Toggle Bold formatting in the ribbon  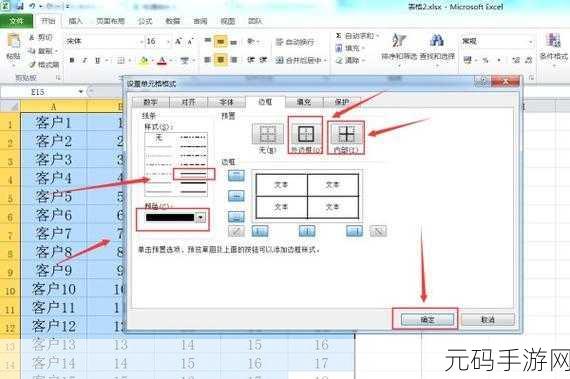[72, 60]
